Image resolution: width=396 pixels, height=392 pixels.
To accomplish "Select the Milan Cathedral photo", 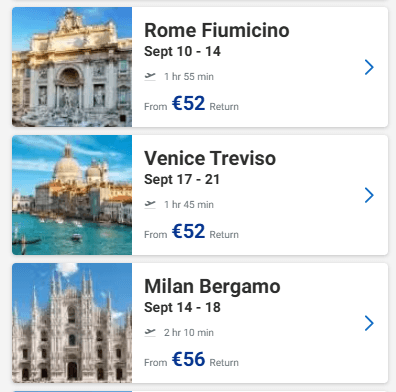I will 72,323.
